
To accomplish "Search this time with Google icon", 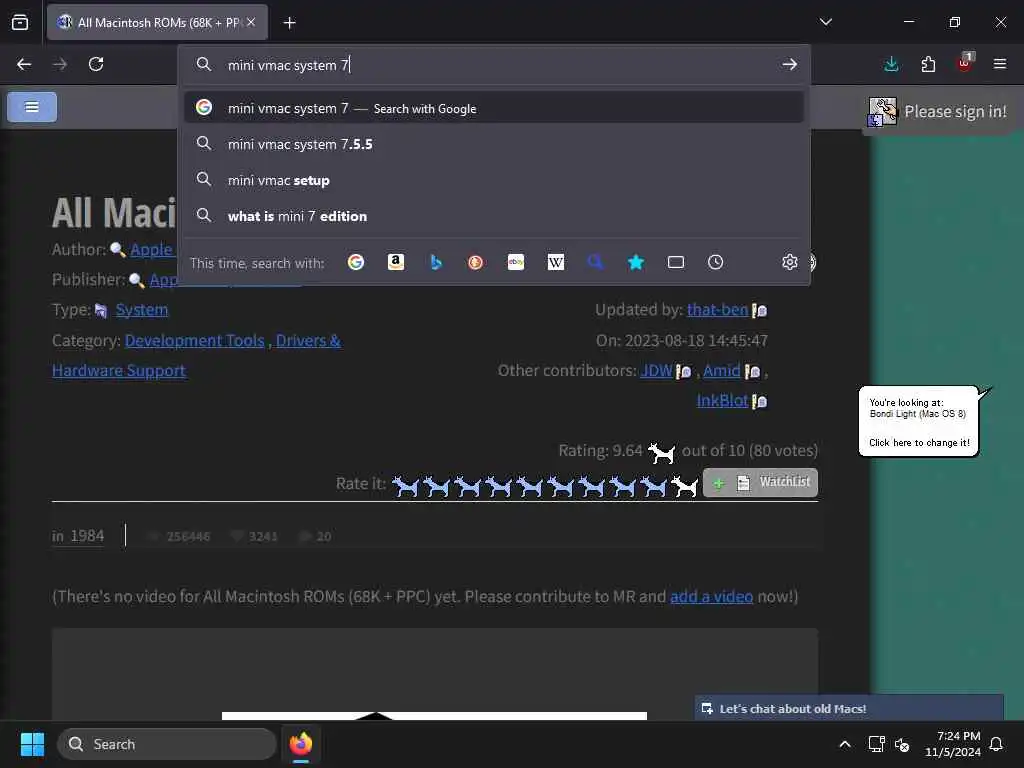I will point(356,262).
